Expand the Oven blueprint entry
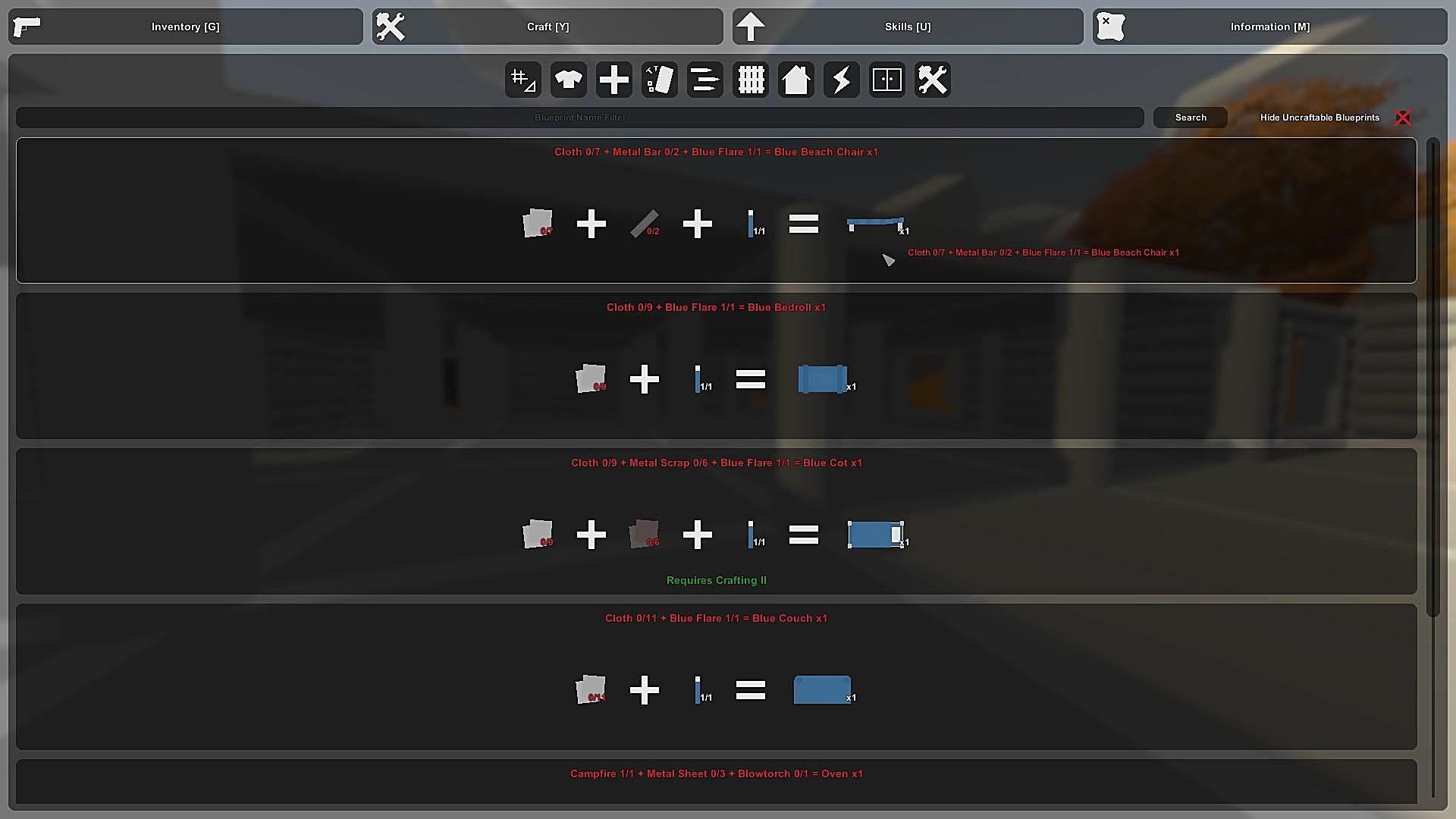This screenshot has height=819, width=1456. pyautogui.click(x=716, y=773)
